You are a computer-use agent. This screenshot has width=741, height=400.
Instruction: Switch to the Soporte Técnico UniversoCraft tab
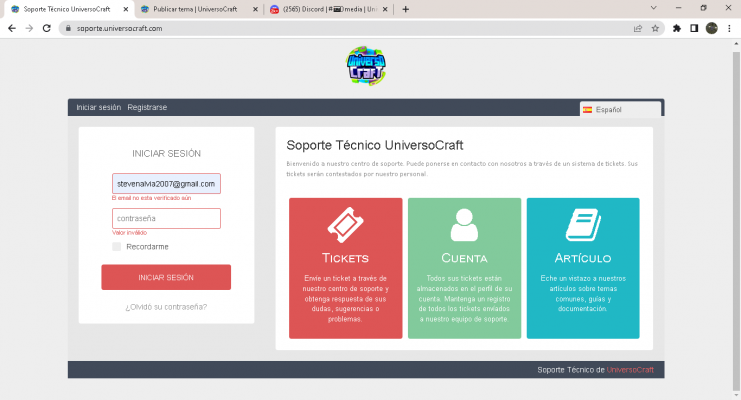tap(69, 9)
